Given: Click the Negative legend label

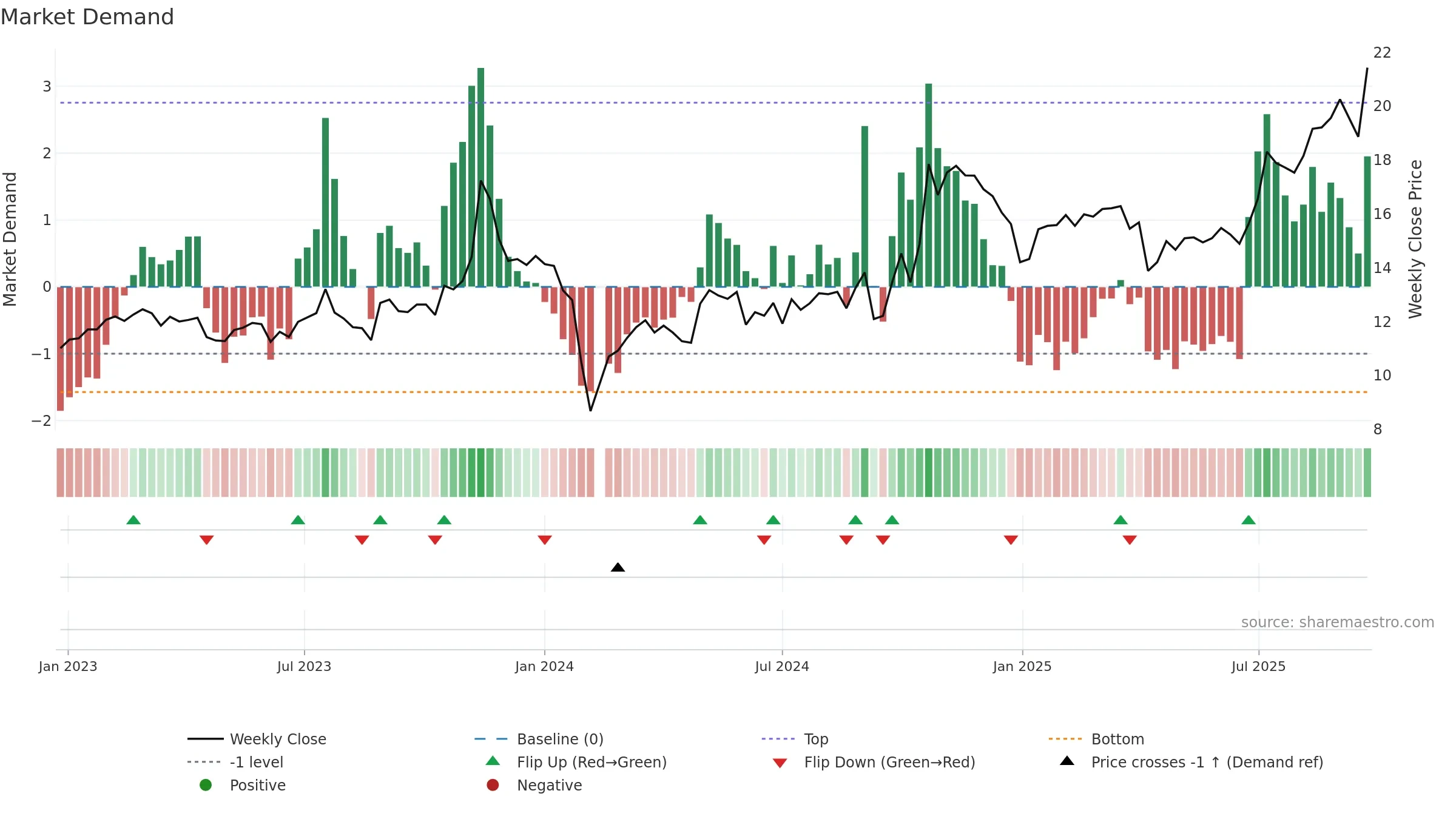Looking at the screenshot, I should [550, 785].
